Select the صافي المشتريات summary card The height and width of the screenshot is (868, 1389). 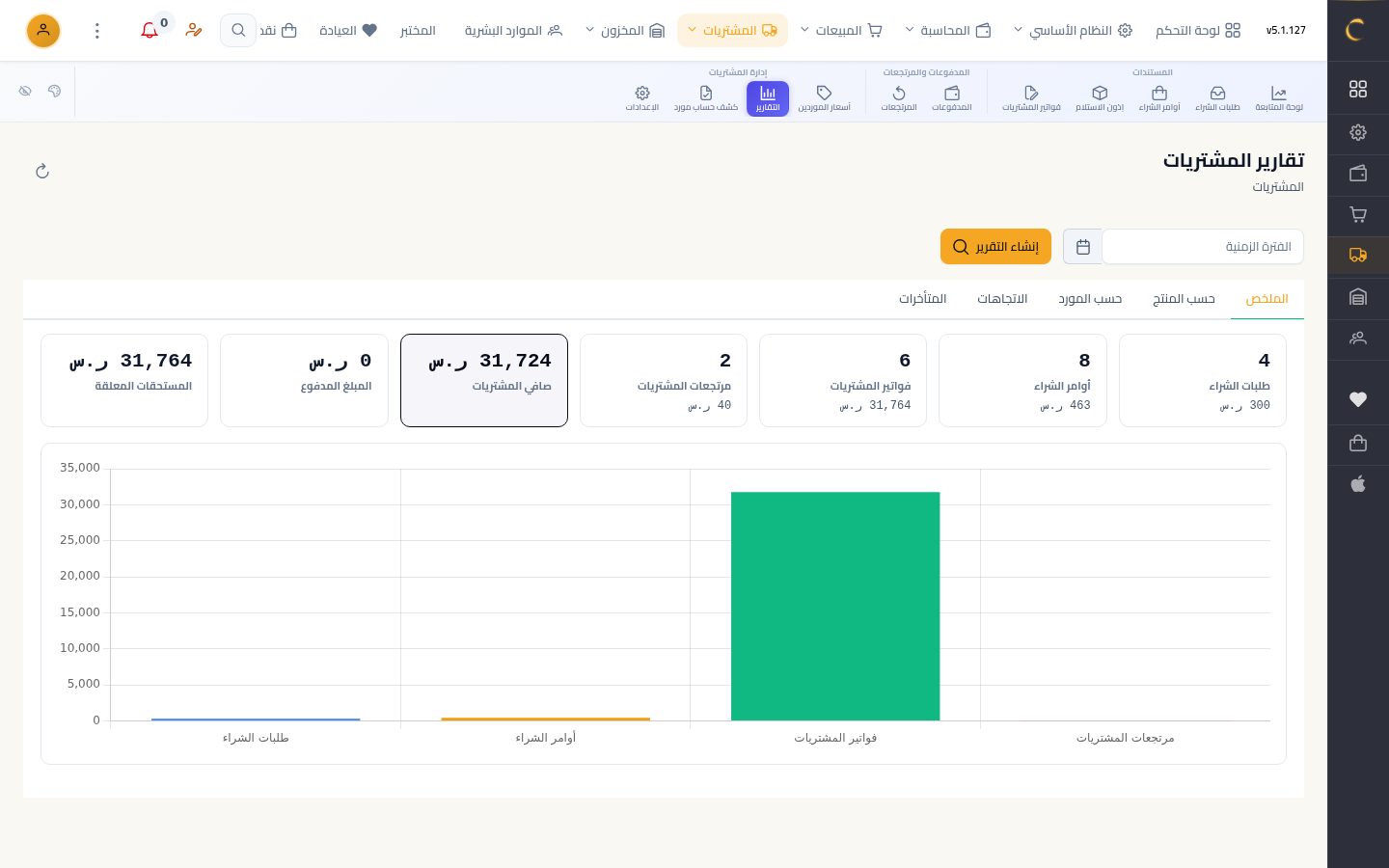[484, 380]
